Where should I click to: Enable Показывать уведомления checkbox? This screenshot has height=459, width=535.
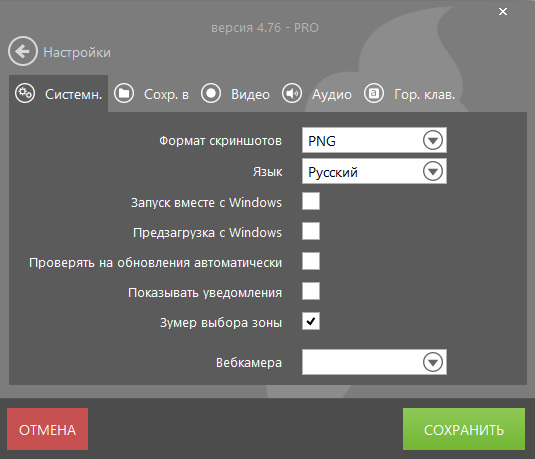click(x=311, y=291)
